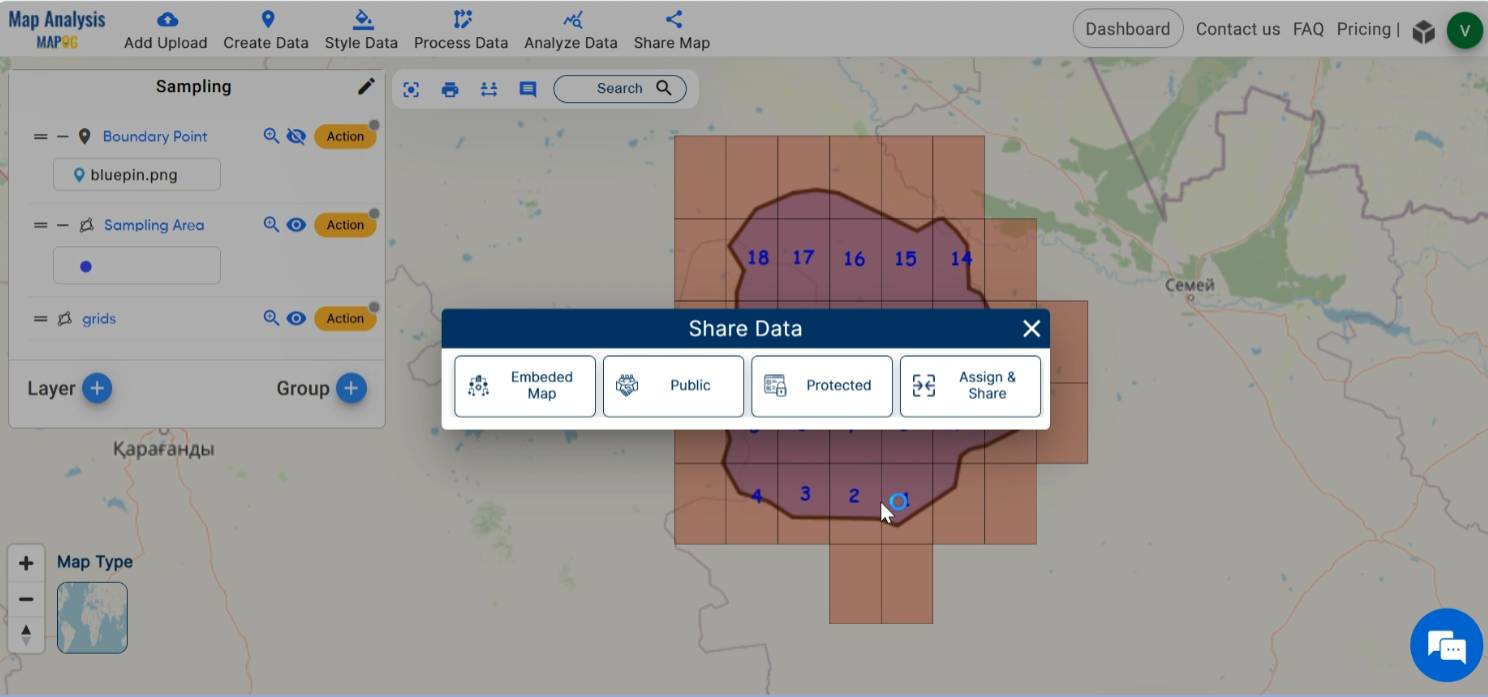The image size is (1488, 697).
Task: Open Contact us page
Action: [x=1238, y=29]
